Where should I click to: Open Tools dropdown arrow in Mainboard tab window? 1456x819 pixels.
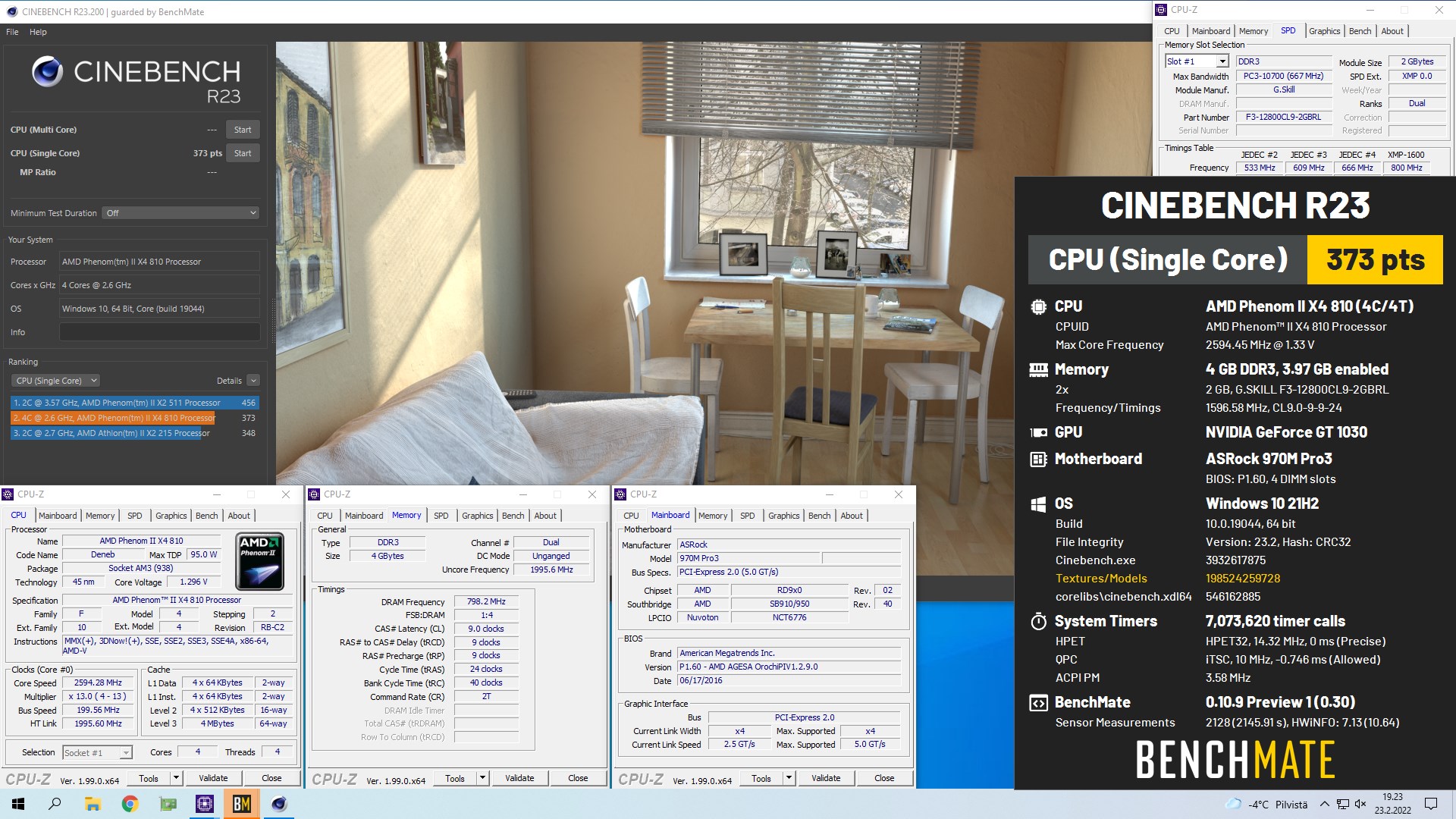[789, 778]
